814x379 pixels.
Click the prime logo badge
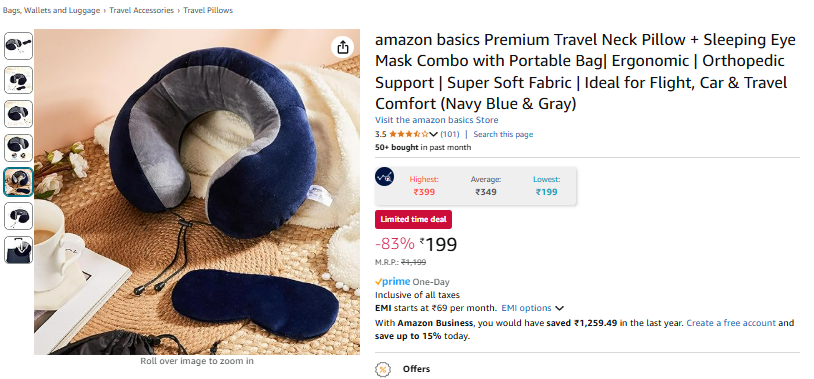[x=392, y=282]
